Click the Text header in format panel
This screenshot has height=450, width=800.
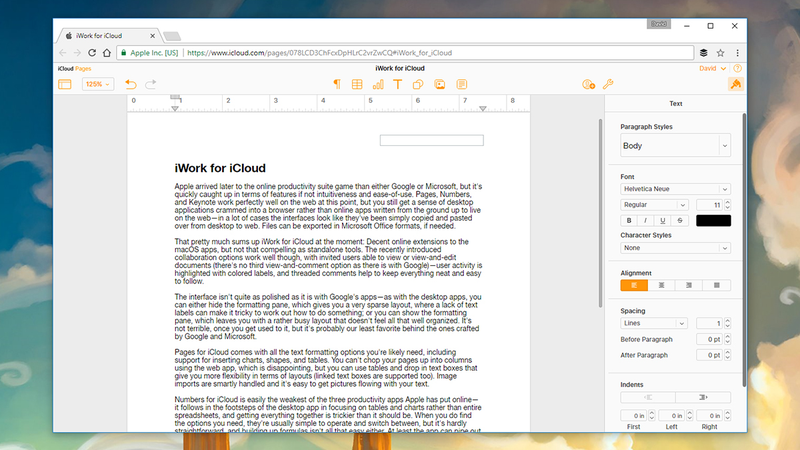tap(676, 104)
